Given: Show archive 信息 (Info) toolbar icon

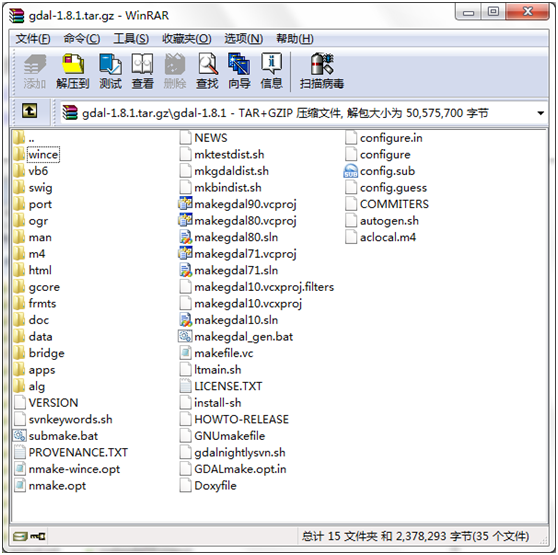Looking at the screenshot, I should [x=271, y=71].
